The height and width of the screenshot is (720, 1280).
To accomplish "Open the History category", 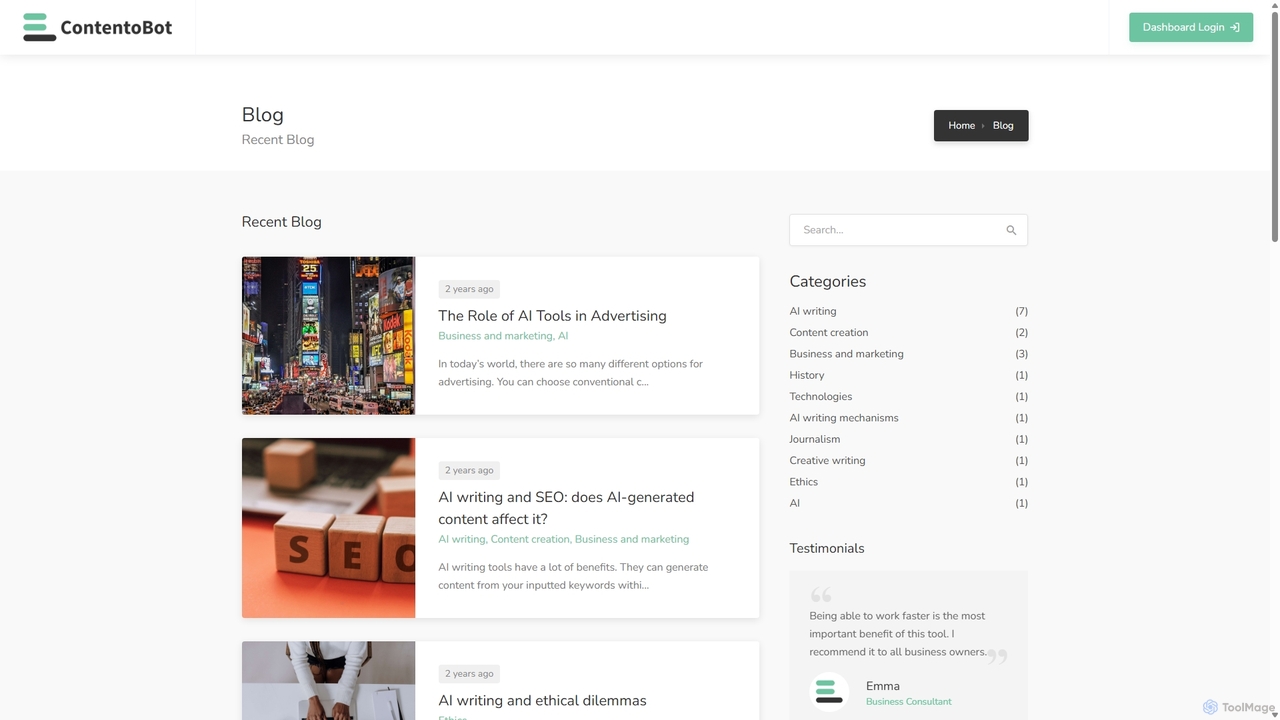I will point(807,375).
